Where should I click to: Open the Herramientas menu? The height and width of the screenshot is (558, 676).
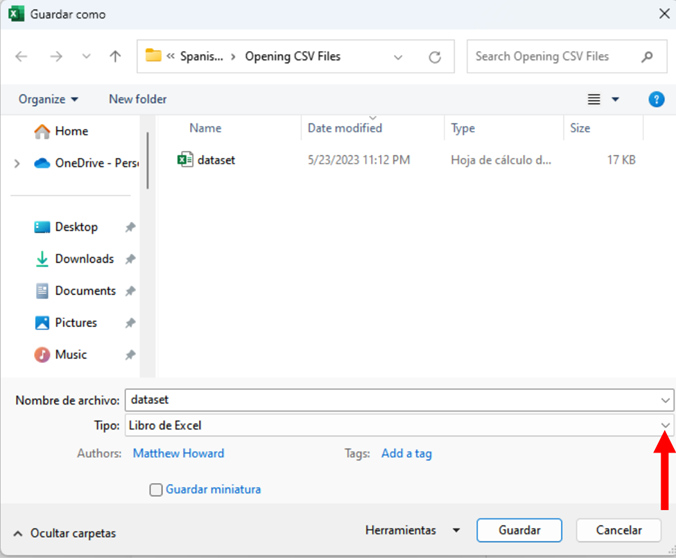(412, 530)
